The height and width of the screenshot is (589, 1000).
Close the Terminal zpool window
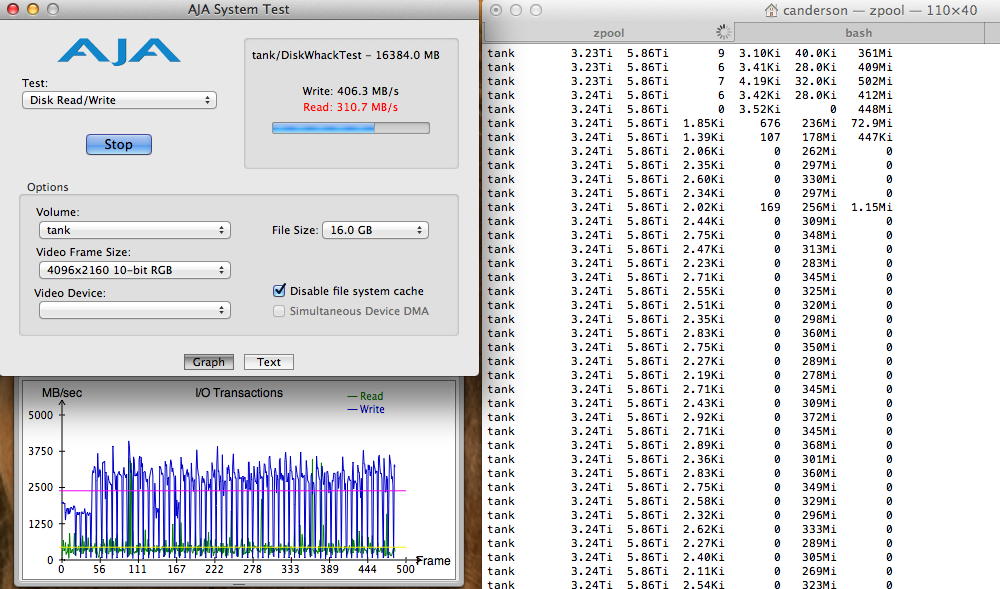coord(496,10)
